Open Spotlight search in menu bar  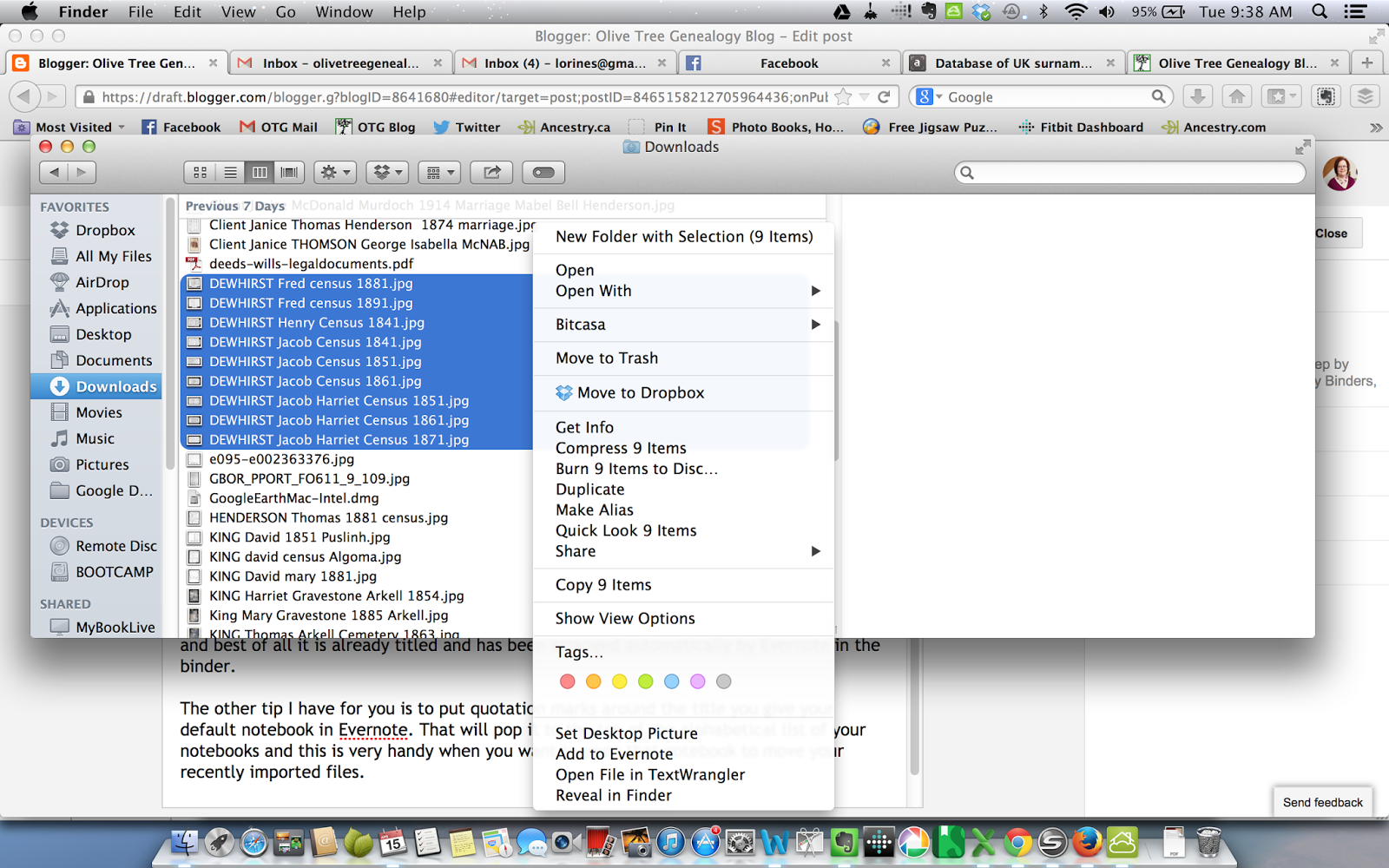1320,11
